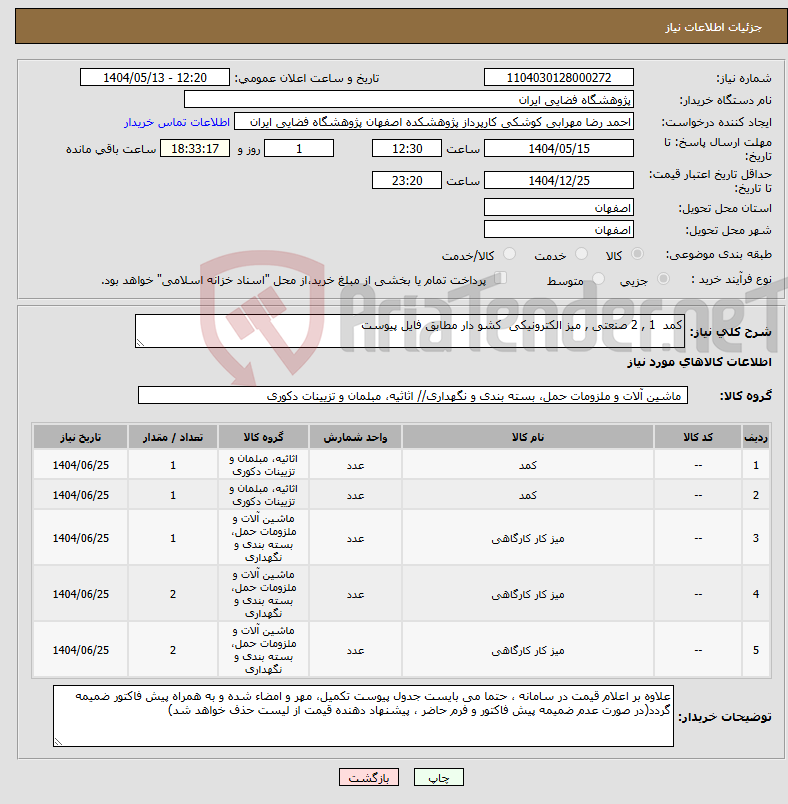Click the اطلاعات کالاهای مورد نیاز heading
Screen dimensions: 788x804
pyautogui.click(x=699, y=362)
